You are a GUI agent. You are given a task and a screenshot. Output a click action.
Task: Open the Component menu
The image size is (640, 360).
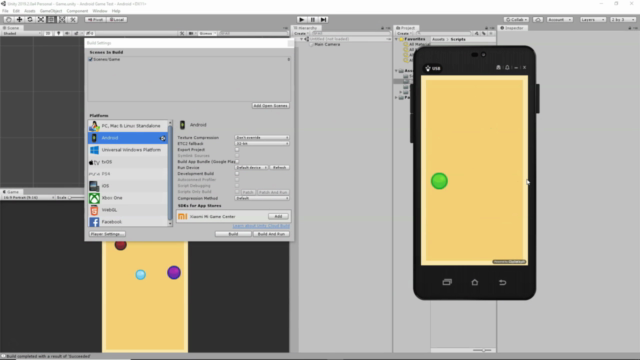click(77, 11)
